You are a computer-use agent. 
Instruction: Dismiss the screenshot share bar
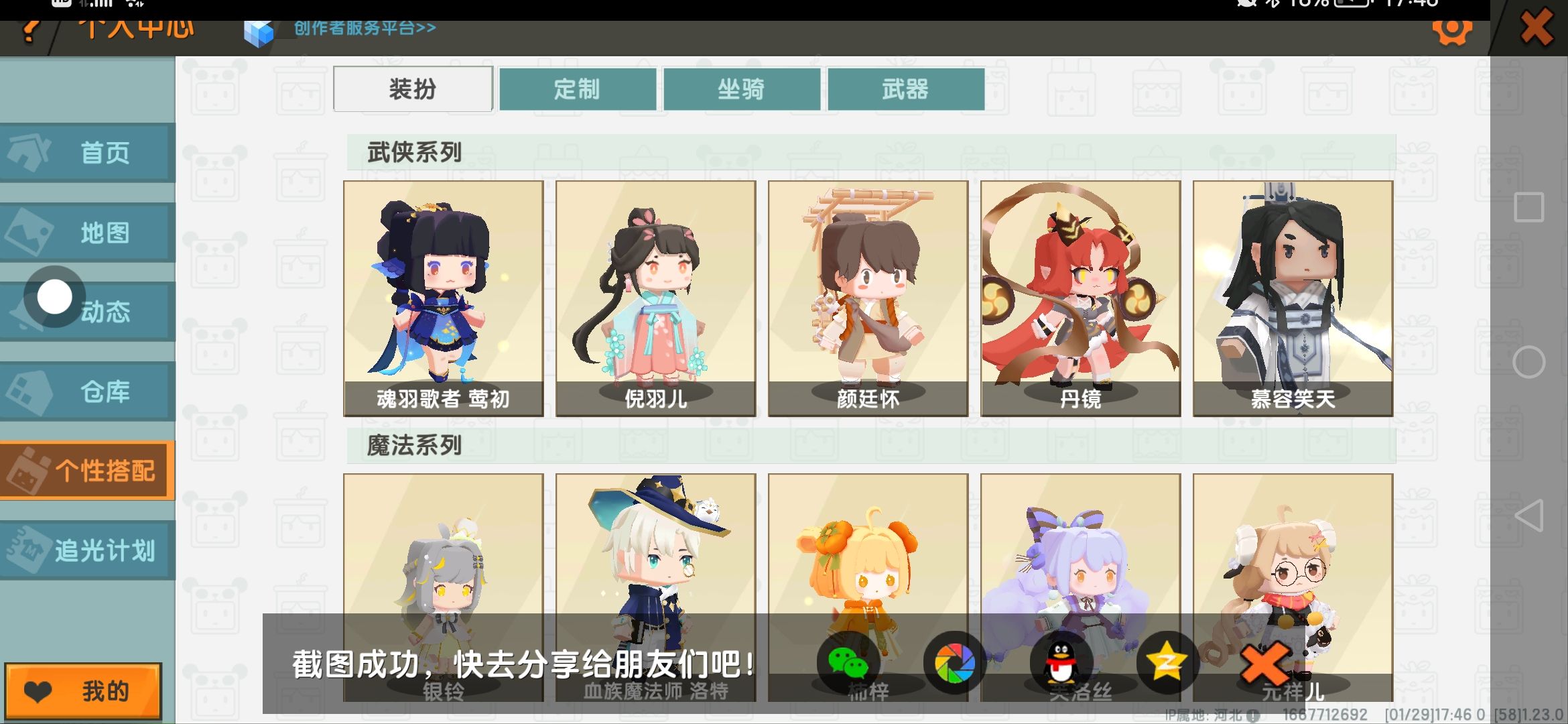pos(1264,664)
